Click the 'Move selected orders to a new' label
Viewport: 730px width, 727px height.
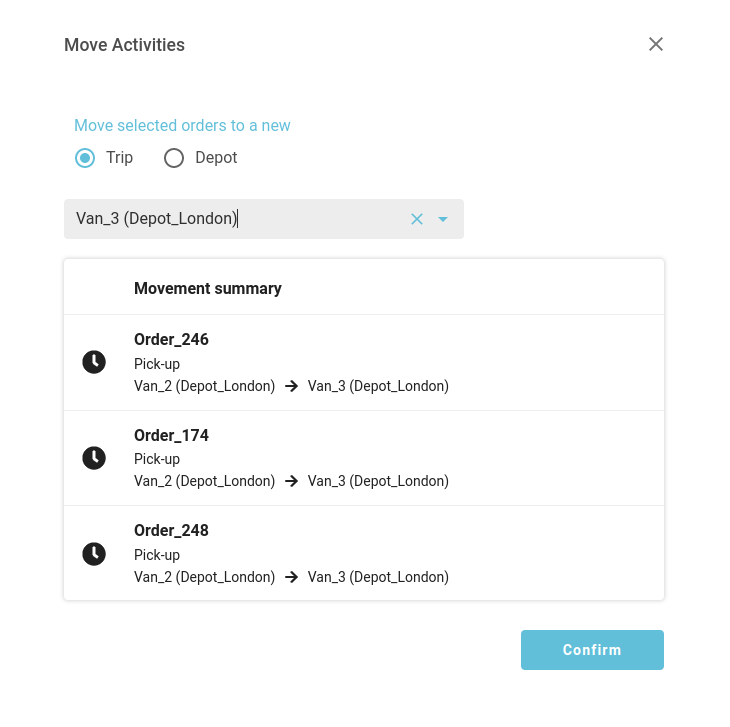[182, 126]
